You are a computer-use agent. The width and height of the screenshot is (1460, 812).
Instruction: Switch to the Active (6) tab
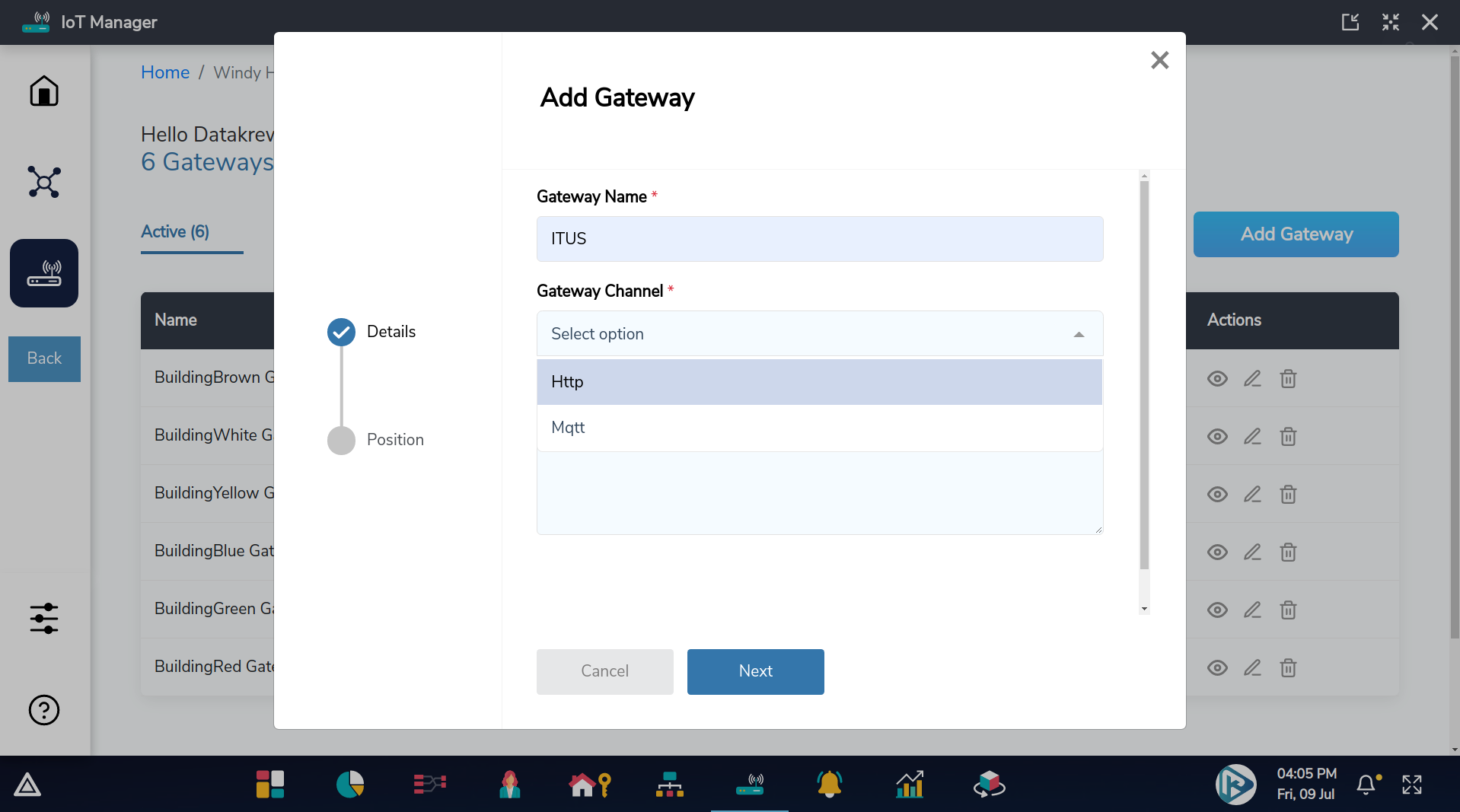(175, 232)
